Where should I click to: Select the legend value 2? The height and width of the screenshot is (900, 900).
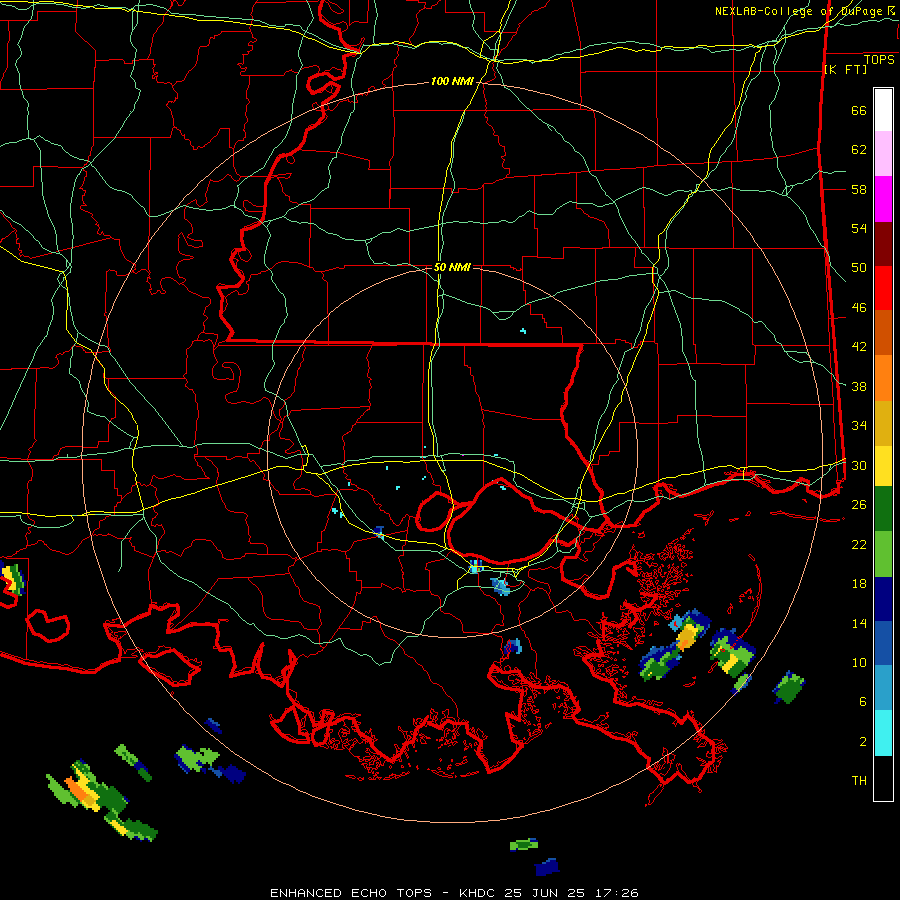(x=863, y=742)
